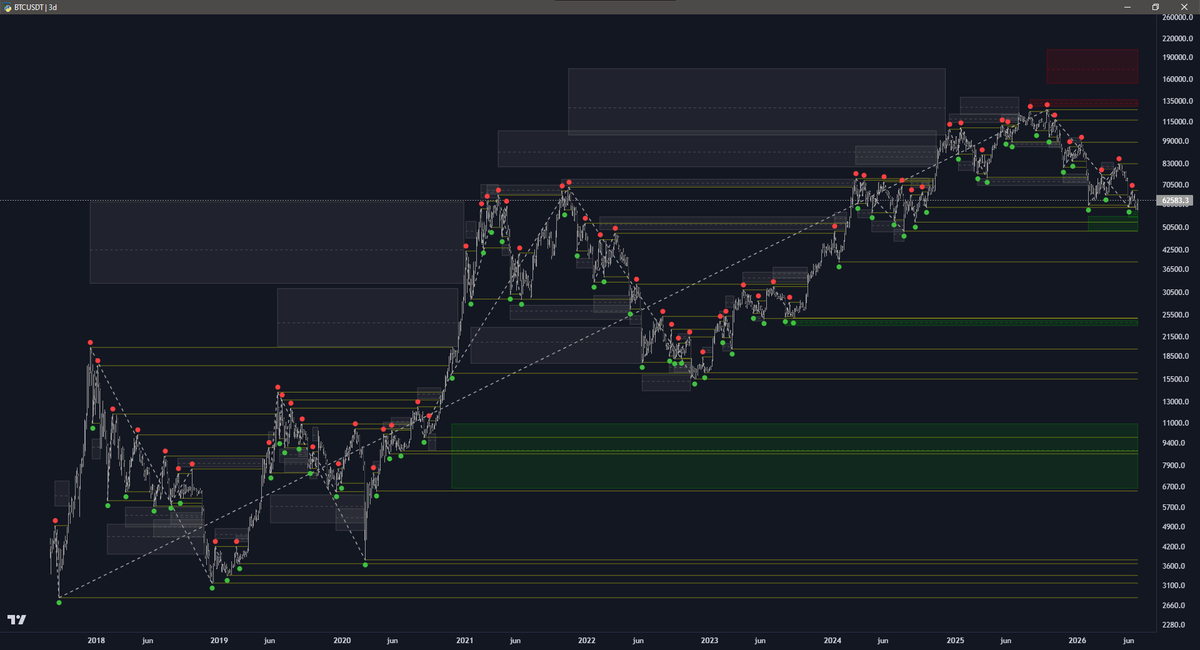Select the red supply zone near 190000
Viewport: 1200px width, 650px height.
(1092, 66)
